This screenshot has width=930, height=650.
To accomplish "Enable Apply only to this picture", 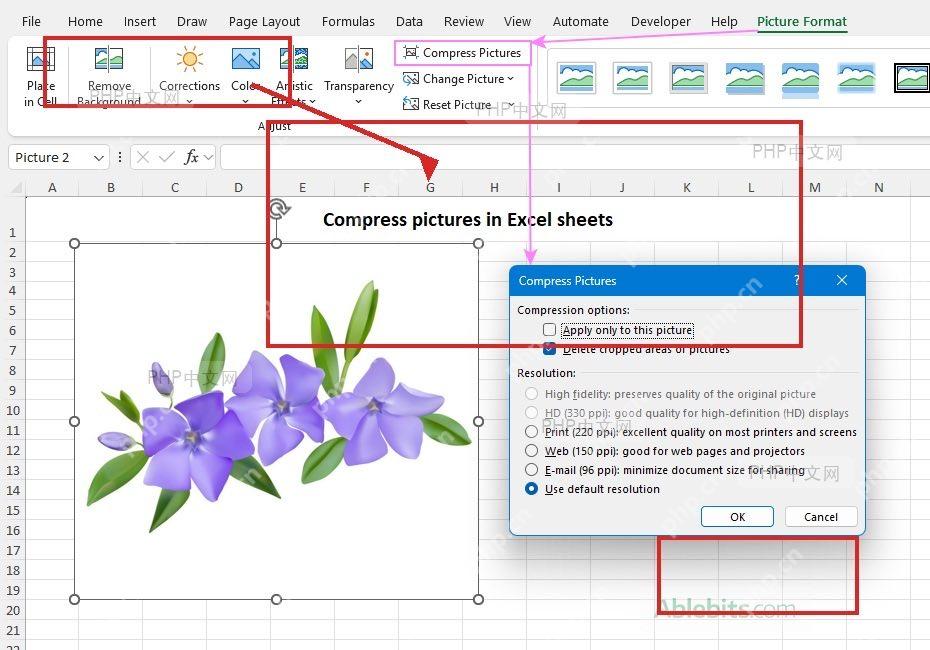I will pos(549,330).
